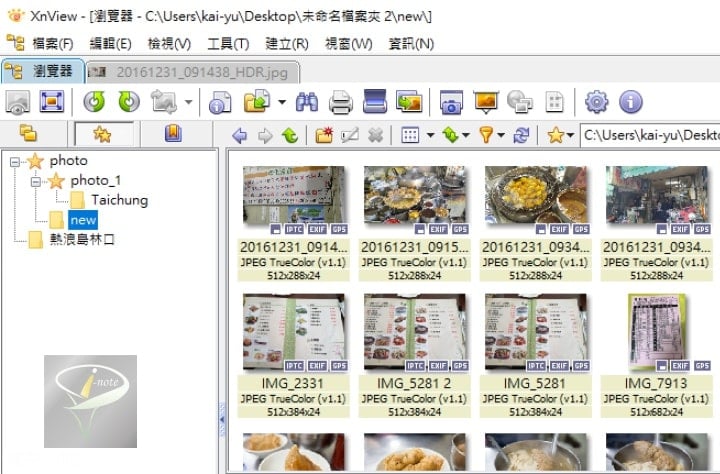This screenshot has height=474, width=720.
Task: Create a new folder icon
Action: pyautogui.click(x=324, y=135)
